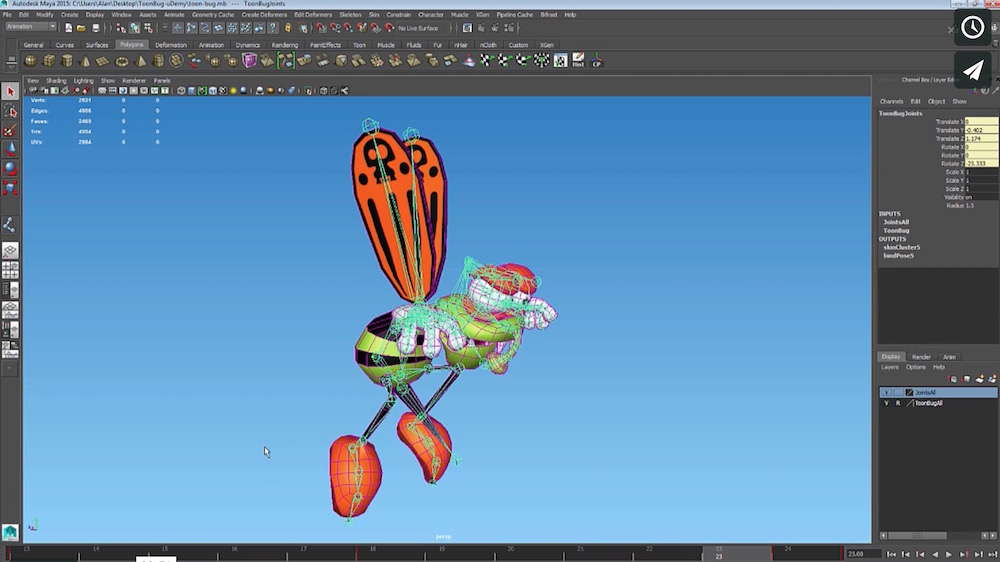Switch to the Rendering shelf tab
1000x562 pixels.
tap(284, 45)
